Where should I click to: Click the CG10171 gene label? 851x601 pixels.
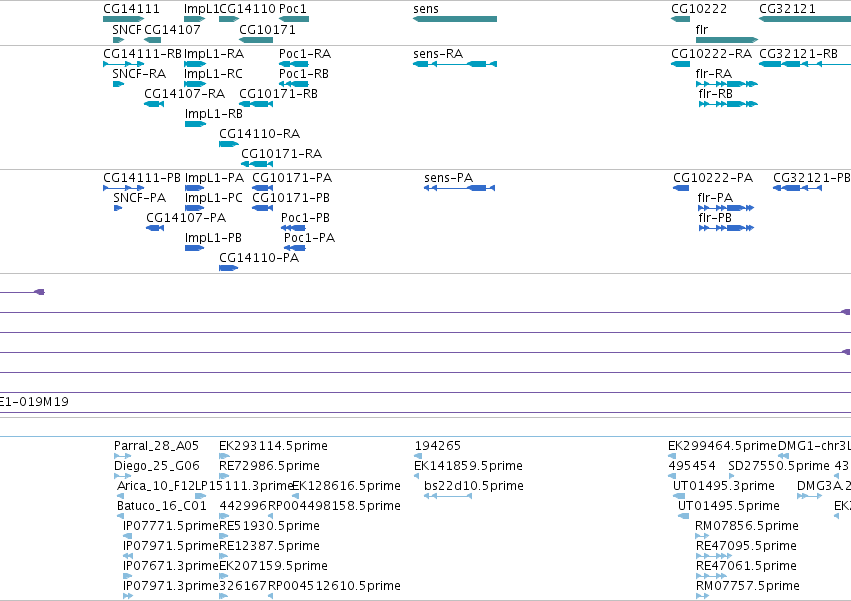[x=267, y=29]
